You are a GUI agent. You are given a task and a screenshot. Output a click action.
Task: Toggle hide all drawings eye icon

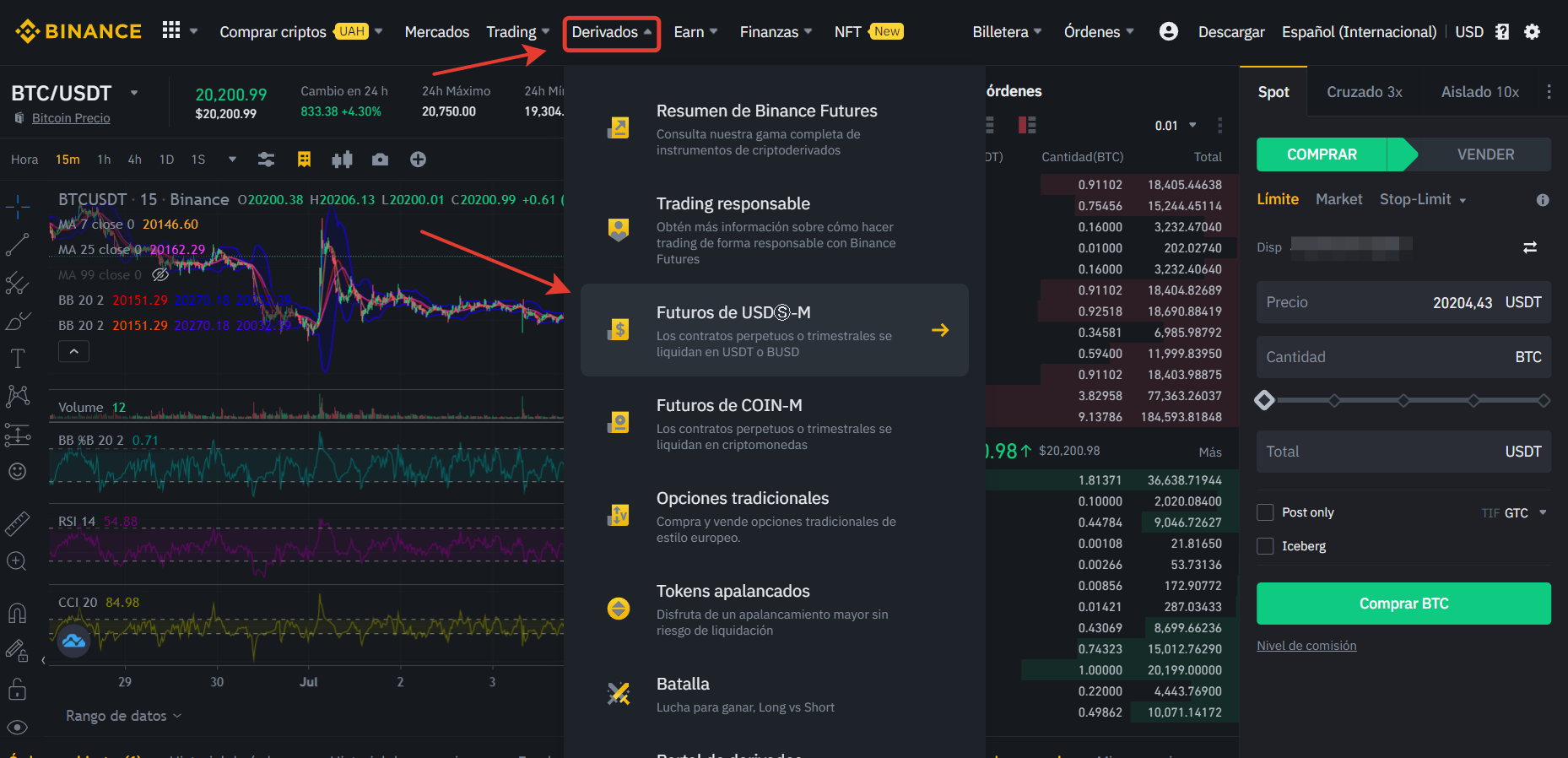(17, 728)
